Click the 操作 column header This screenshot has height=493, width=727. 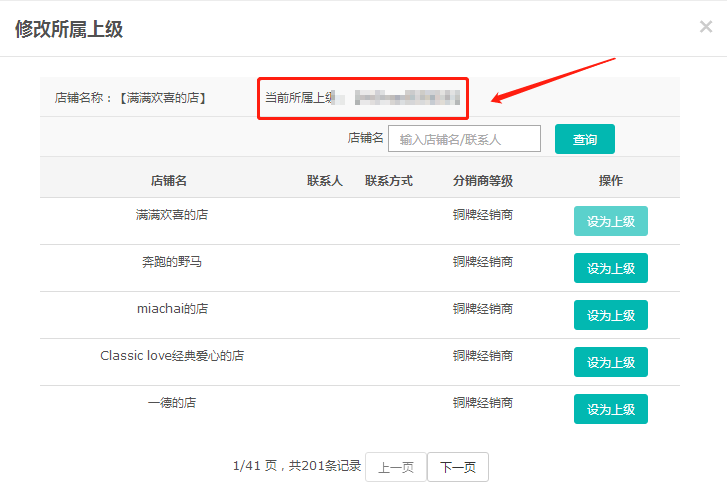click(x=610, y=181)
